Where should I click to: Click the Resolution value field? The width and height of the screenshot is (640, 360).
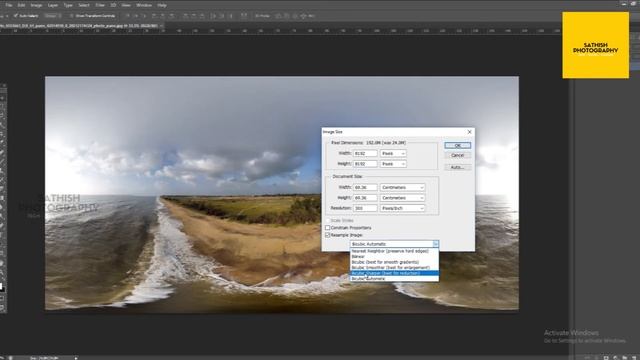(365, 208)
